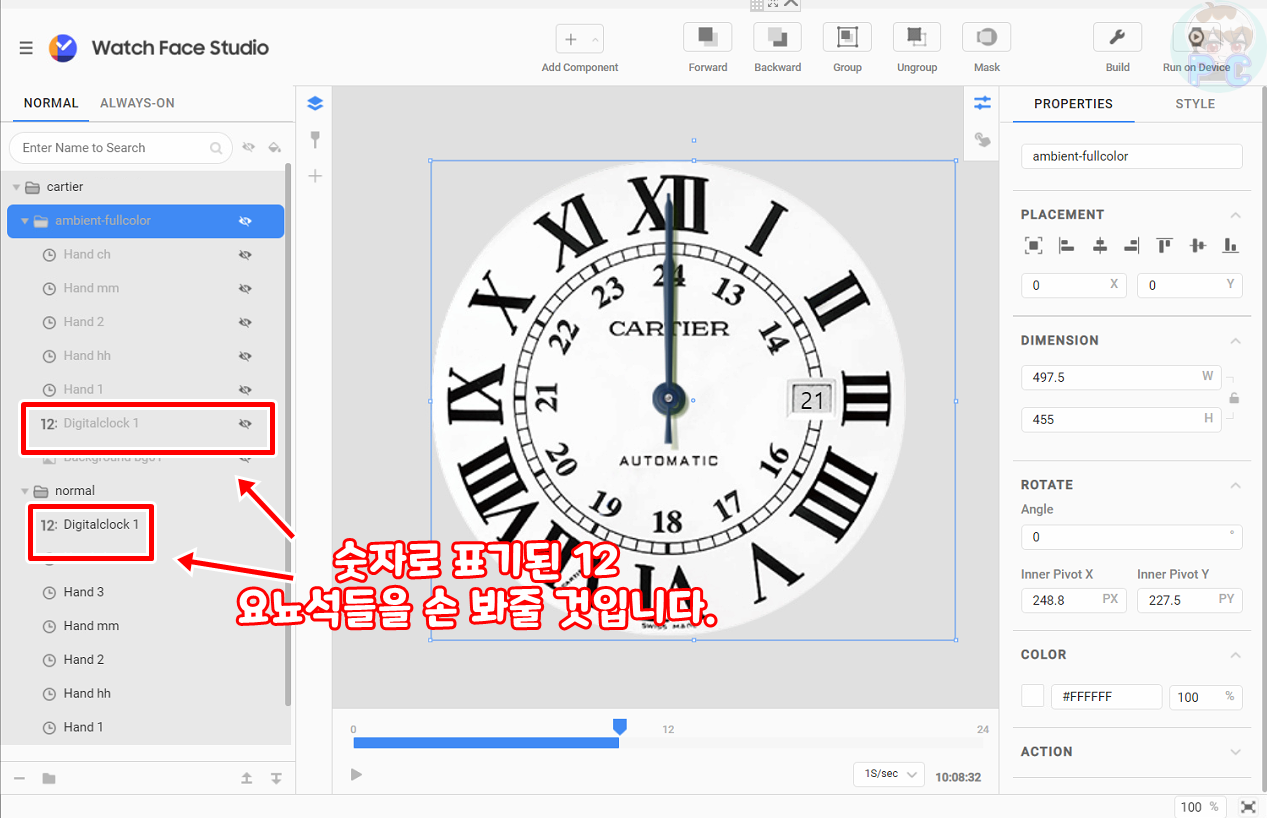Collapse the ambient-fullcolor folder arrow
This screenshot has height=818, width=1267.
pyautogui.click(x=25, y=221)
